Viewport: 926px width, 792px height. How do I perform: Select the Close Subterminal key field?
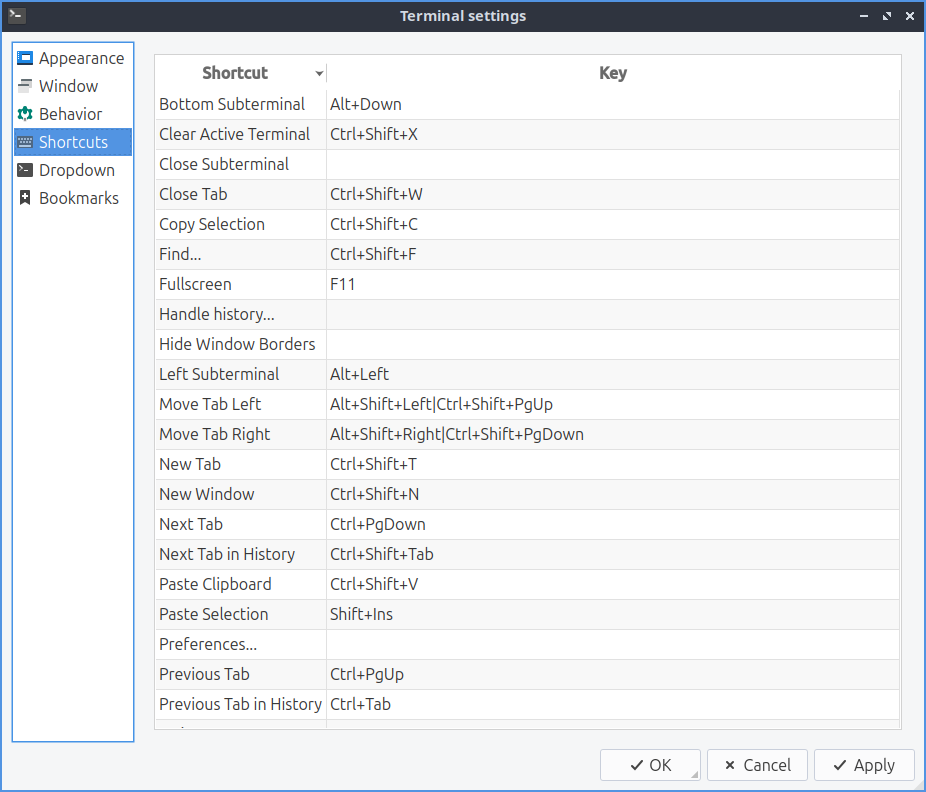612,164
